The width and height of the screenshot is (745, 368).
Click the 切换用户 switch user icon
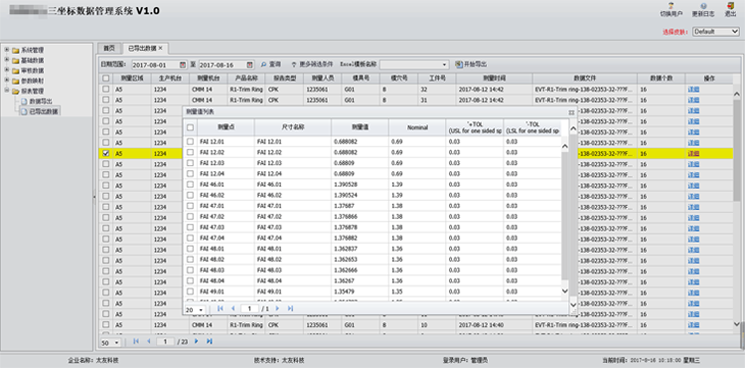coord(671,6)
